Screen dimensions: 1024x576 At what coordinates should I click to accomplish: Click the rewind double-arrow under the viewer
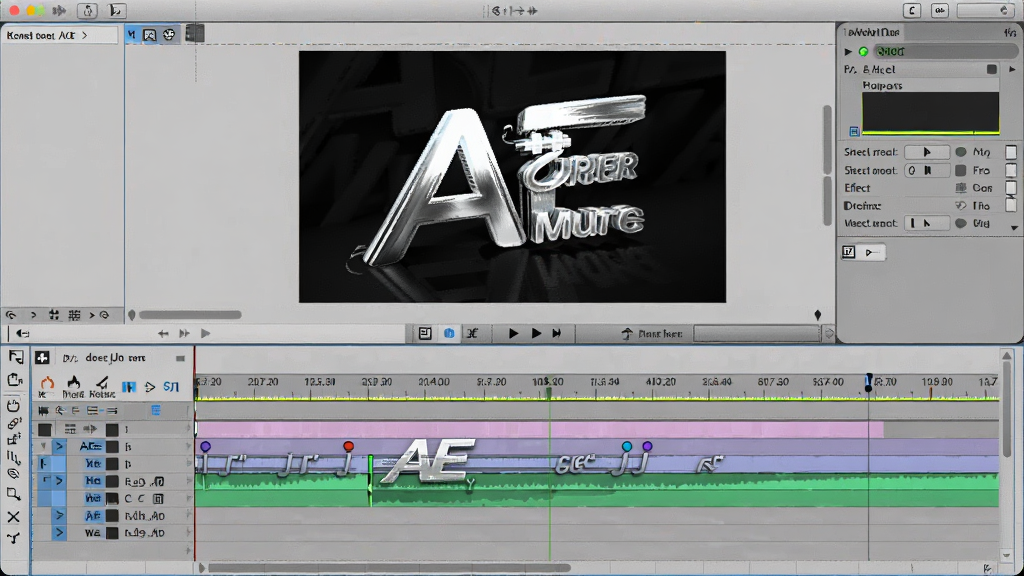pyautogui.click(x=163, y=334)
